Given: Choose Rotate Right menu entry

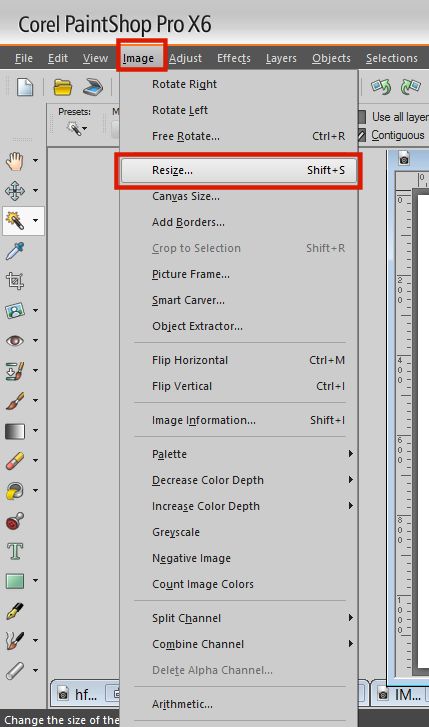Looking at the screenshot, I should [239, 84].
